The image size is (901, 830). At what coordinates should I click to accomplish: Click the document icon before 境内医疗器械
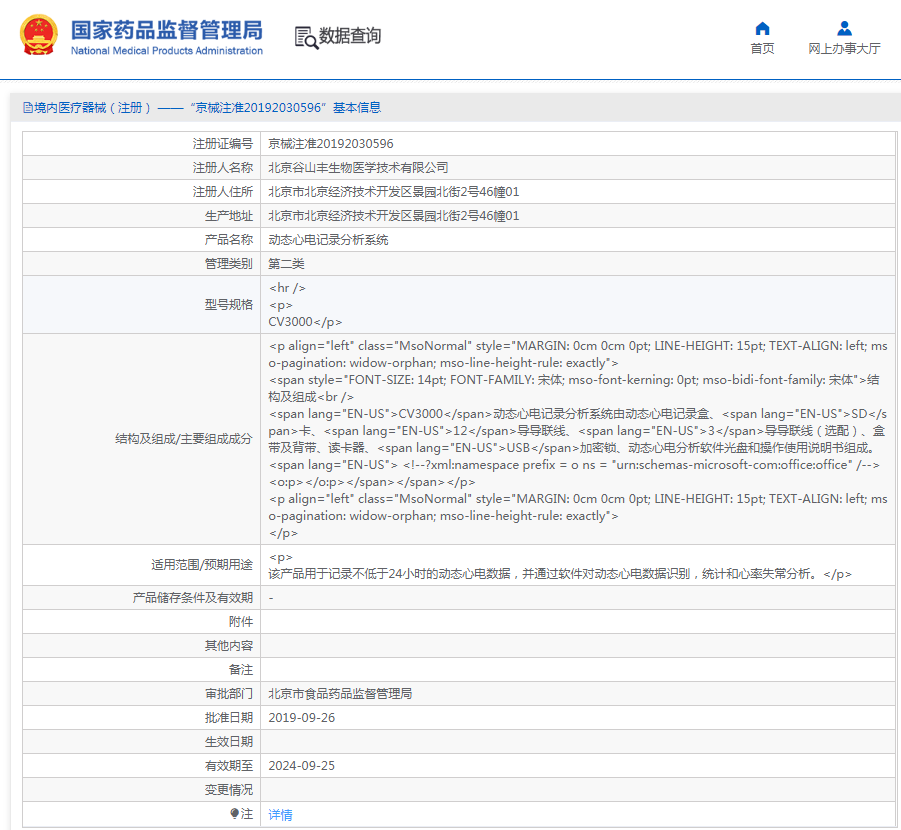(28, 108)
